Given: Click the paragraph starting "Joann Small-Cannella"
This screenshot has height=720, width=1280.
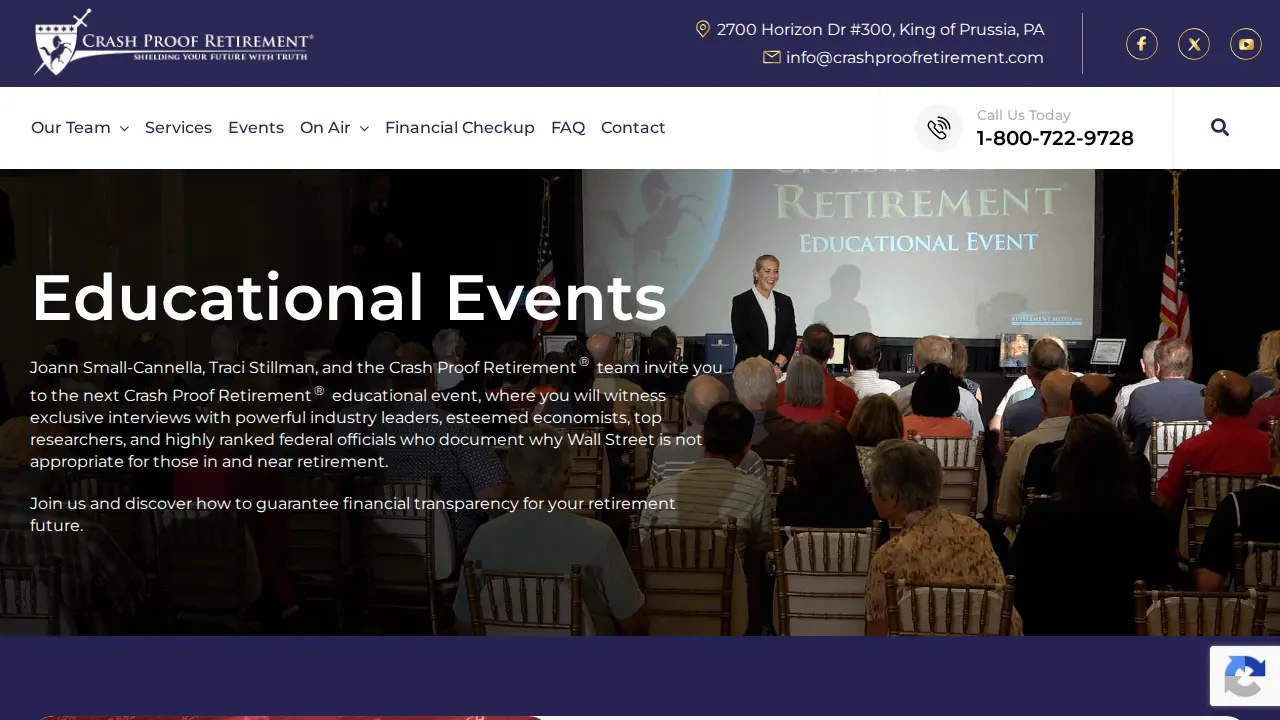Looking at the screenshot, I should coord(376,414).
